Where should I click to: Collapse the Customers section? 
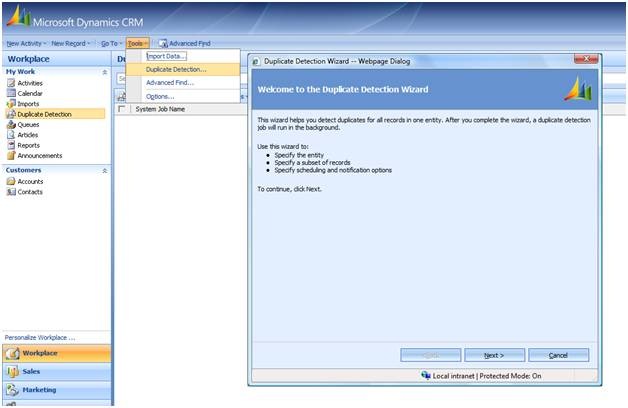[105, 171]
